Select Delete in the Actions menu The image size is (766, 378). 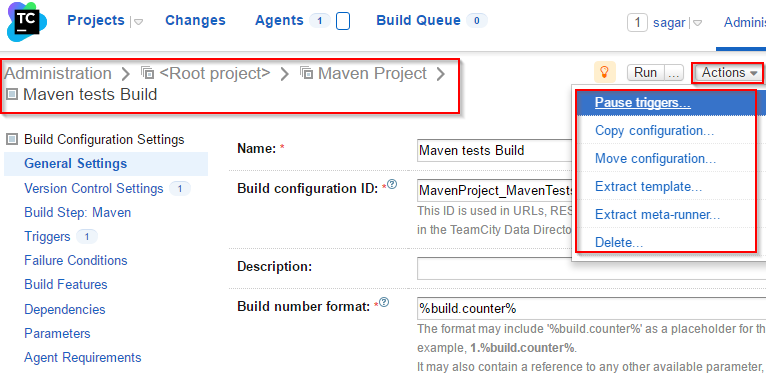(619, 242)
